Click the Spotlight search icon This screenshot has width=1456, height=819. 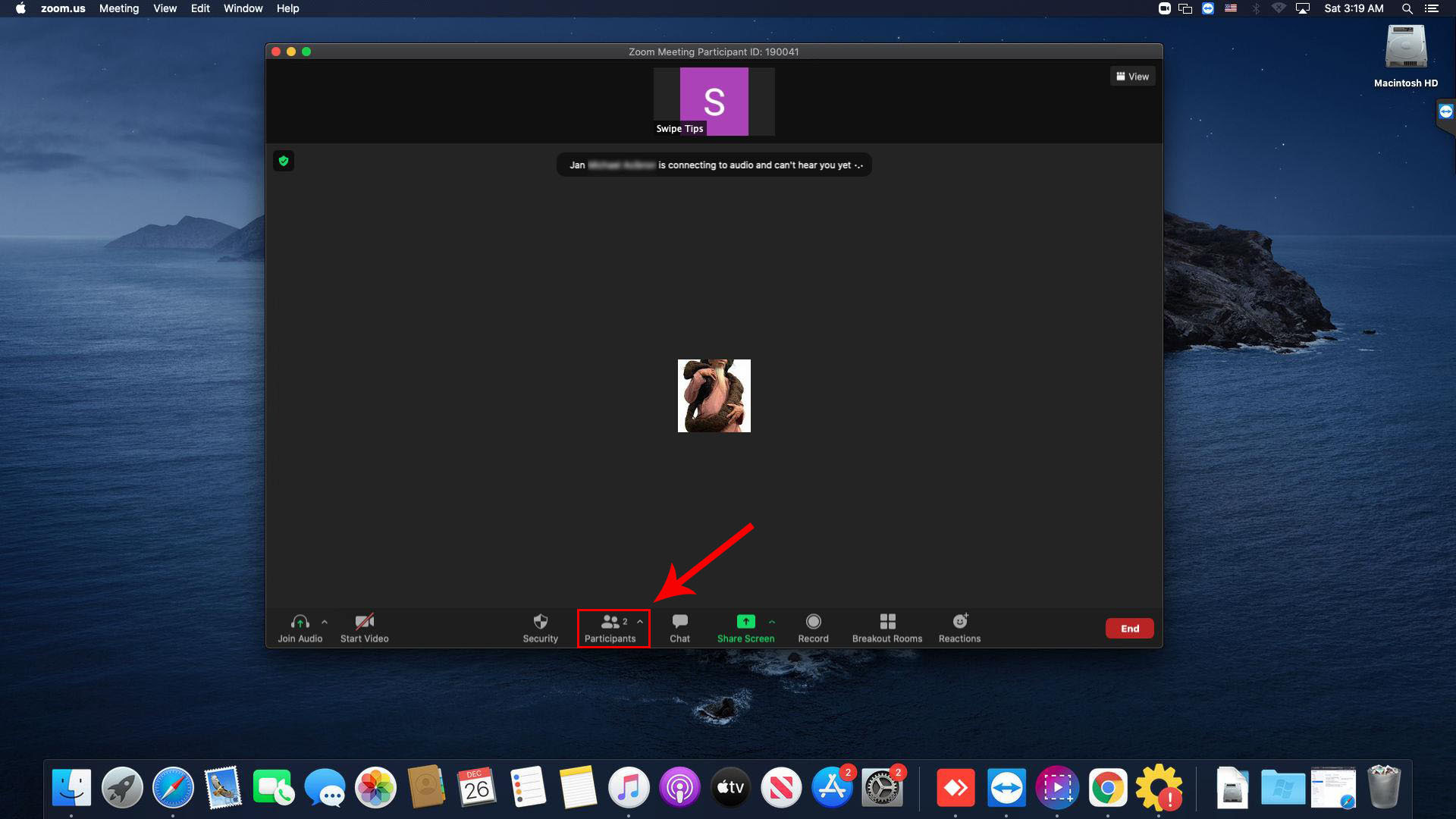(x=1407, y=8)
